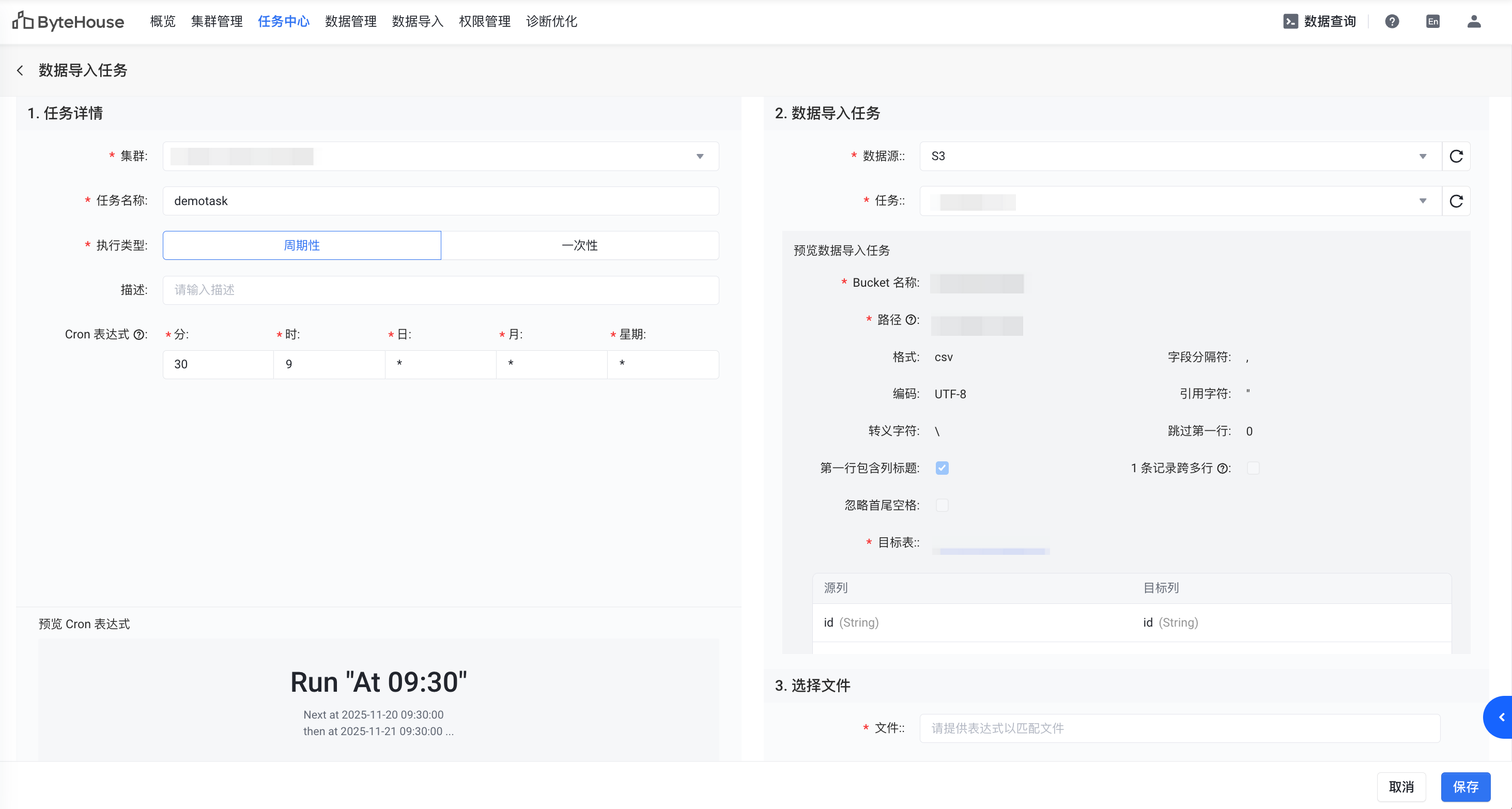This screenshot has height=809, width=1512.
Task: Select 一次性 execution type
Action: click(579, 245)
